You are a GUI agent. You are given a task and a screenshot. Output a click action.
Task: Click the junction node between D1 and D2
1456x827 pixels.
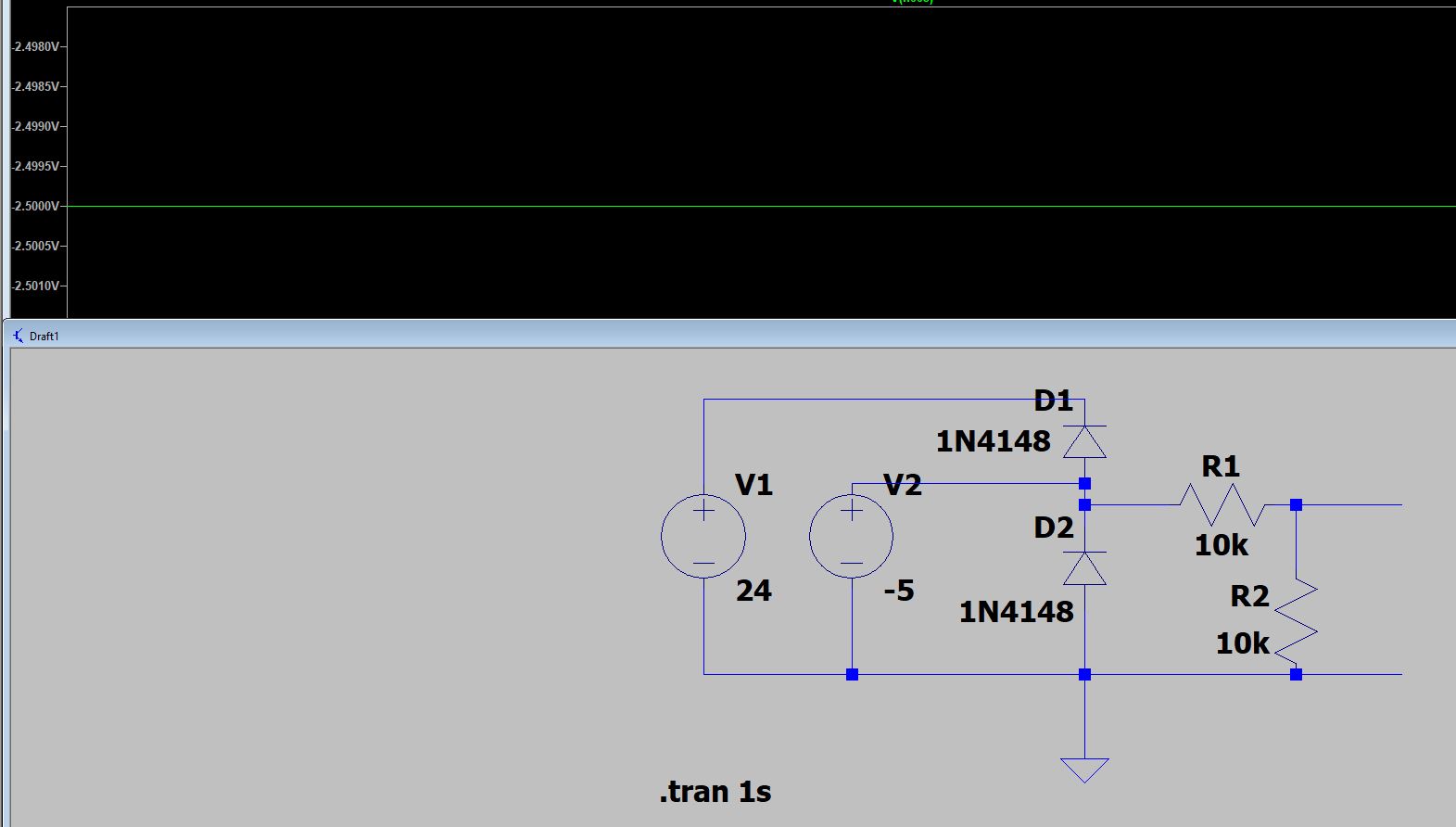(1084, 505)
